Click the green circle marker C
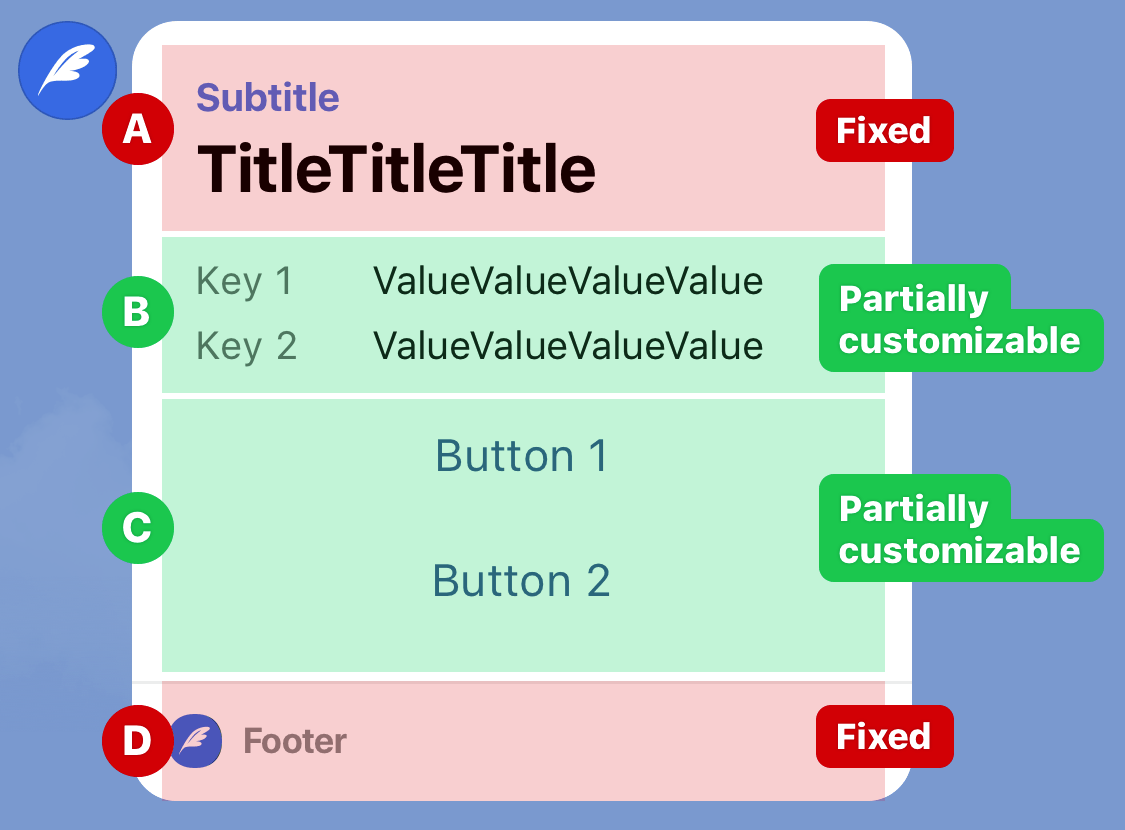 click(x=138, y=528)
